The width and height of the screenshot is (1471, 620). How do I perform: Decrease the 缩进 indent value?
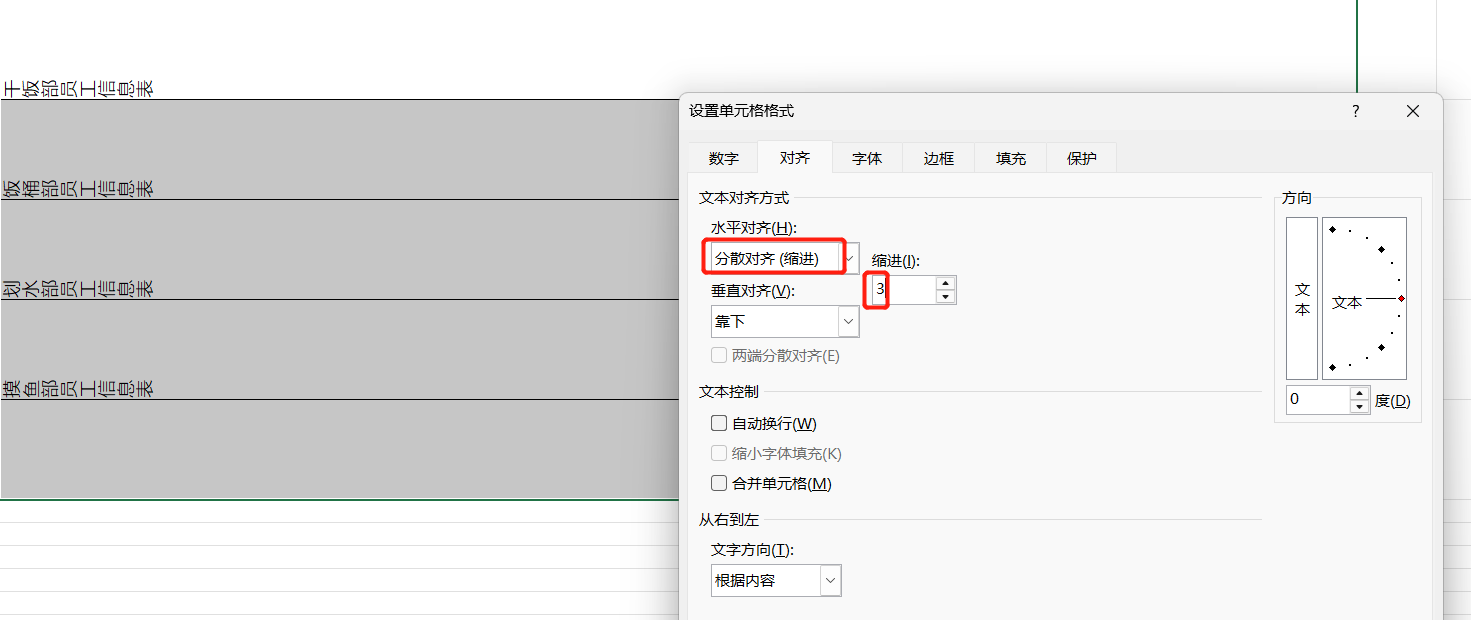pyautogui.click(x=946, y=297)
